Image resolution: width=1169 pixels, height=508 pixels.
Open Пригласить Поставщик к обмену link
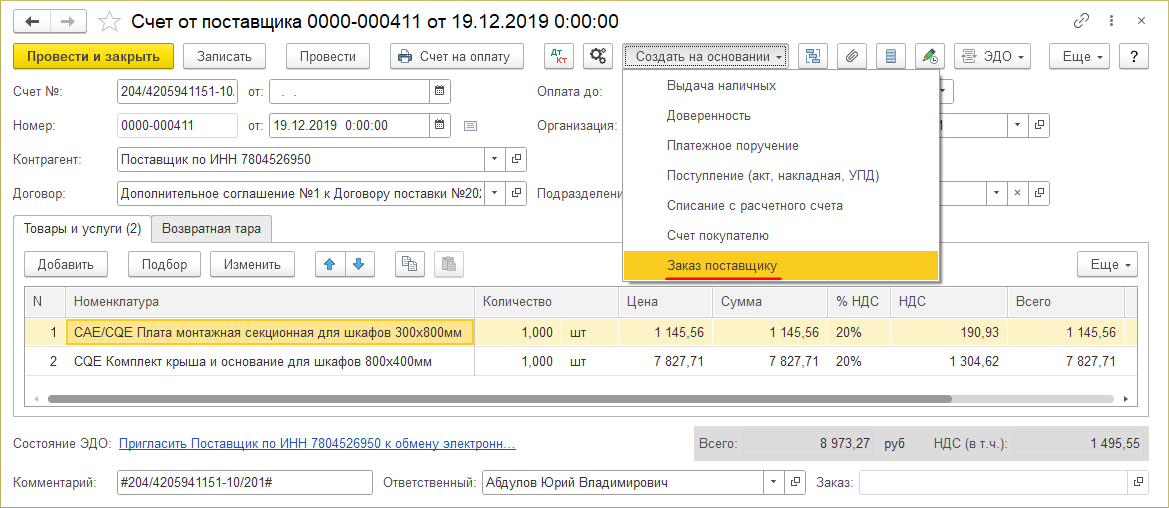point(318,444)
